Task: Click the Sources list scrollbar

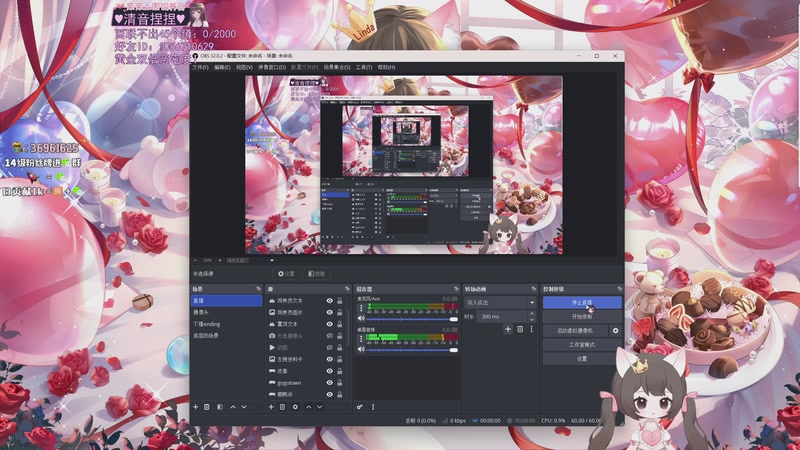Action: coord(349,329)
